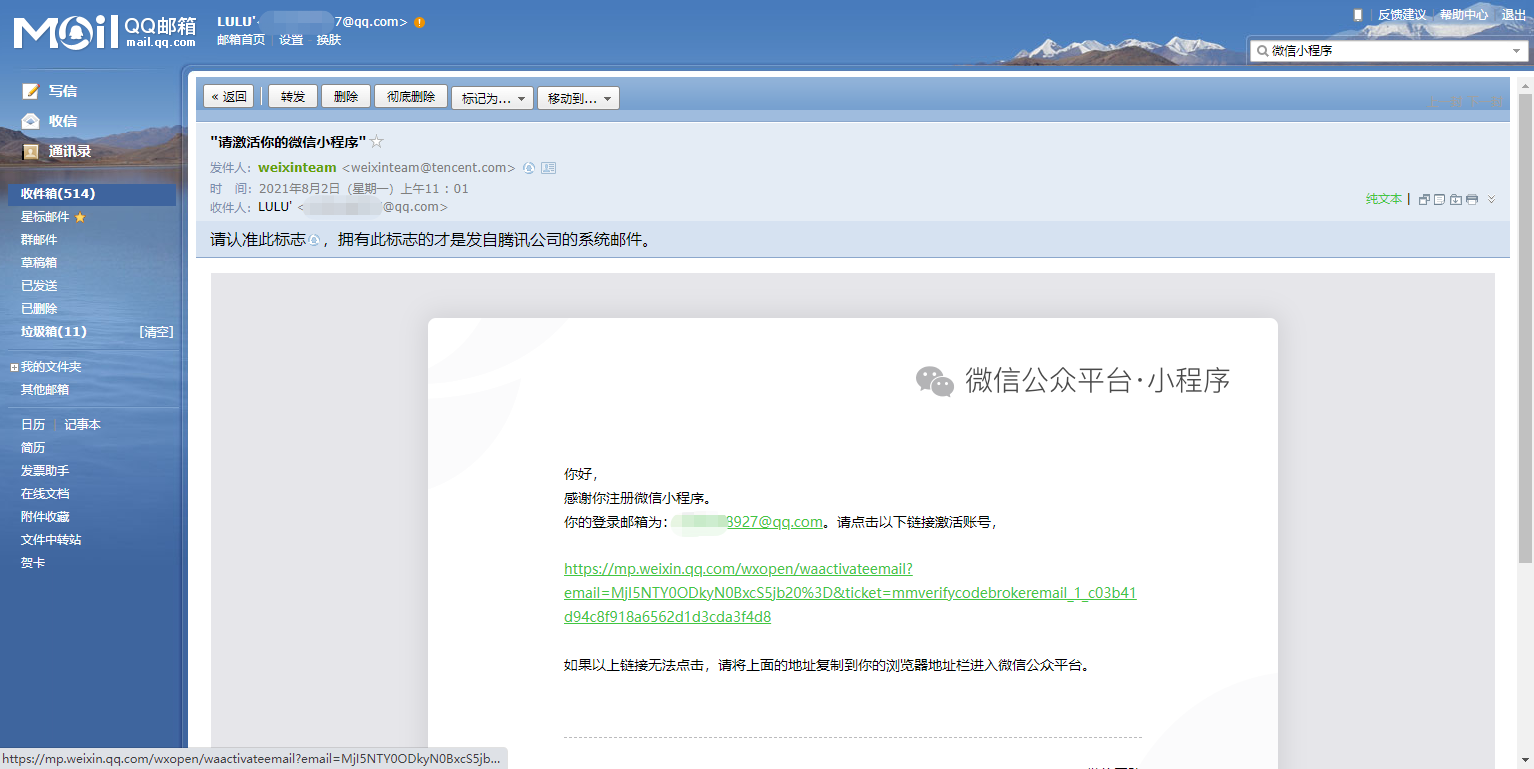Click the Tencent badge in the notice bar
1534x769 pixels.
pos(313,240)
